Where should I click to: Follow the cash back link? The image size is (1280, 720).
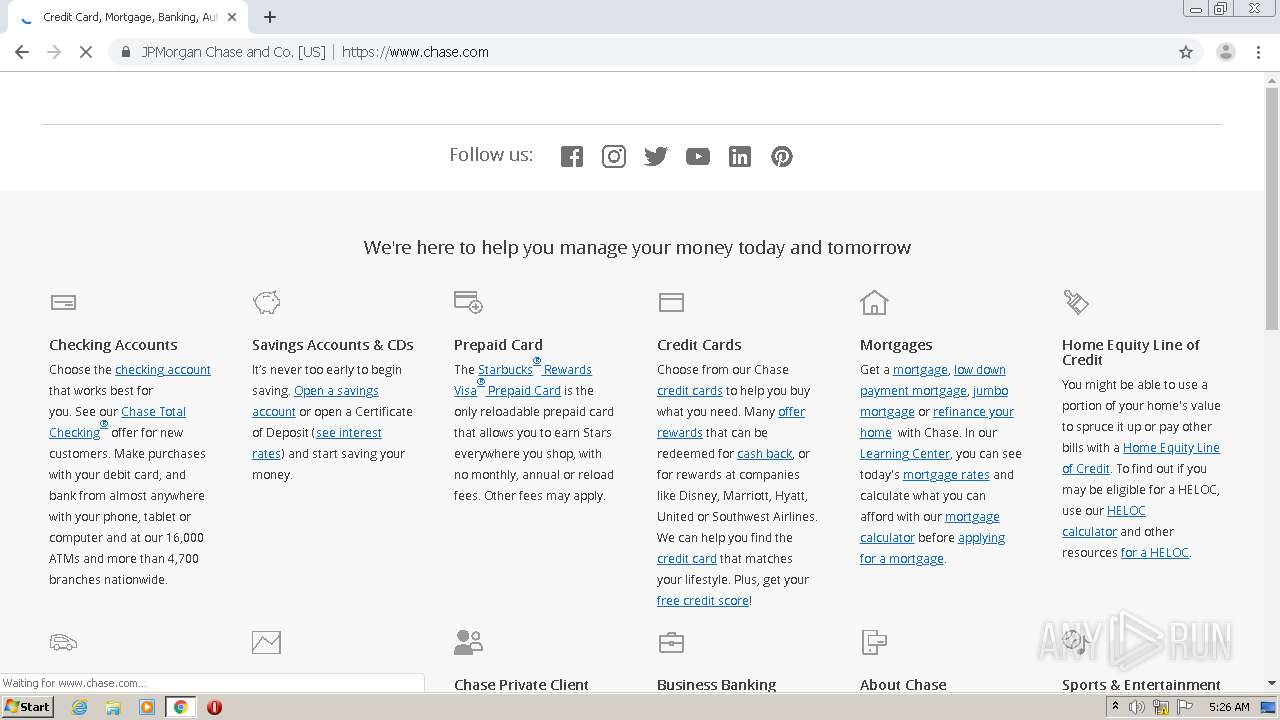click(x=765, y=453)
